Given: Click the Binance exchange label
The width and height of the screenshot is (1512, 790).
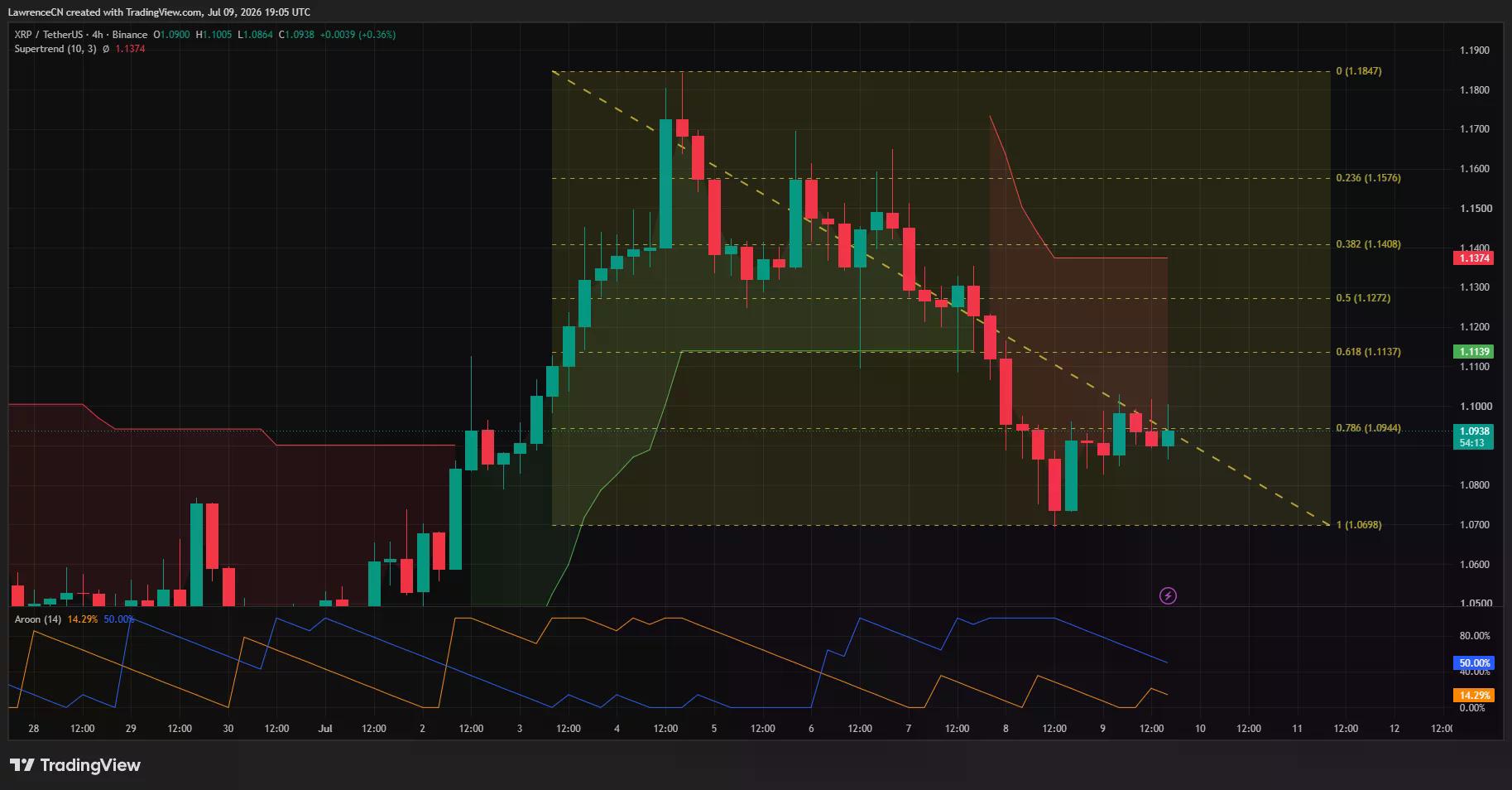Looking at the screenshot, I should pos(130,35).
